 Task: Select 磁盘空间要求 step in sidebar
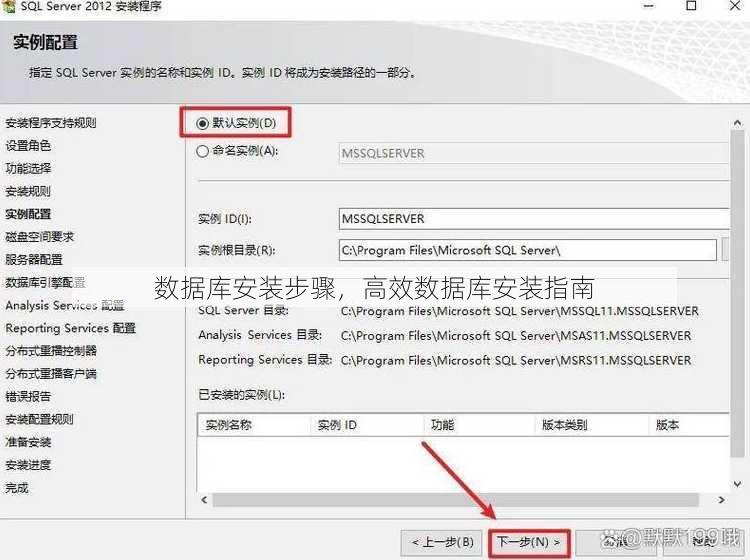[39, 237]
